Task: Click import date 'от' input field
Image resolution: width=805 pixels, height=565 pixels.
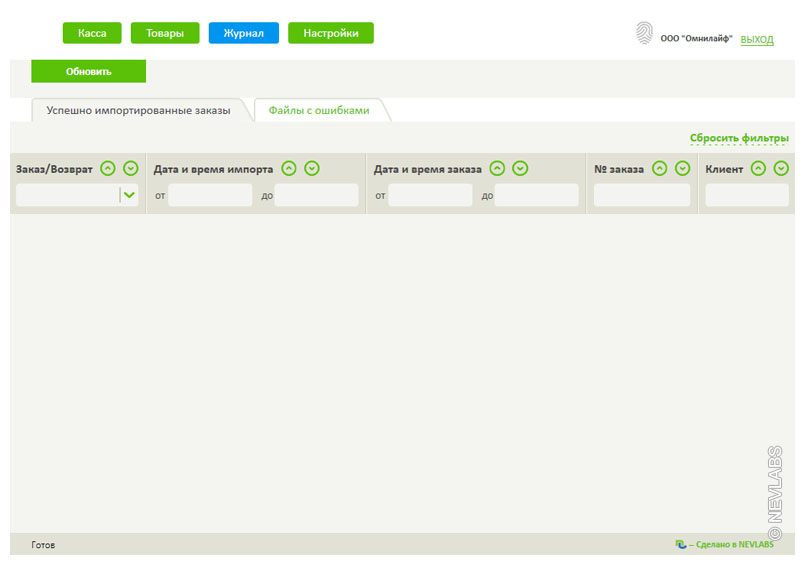Action: tap(210, 195)
